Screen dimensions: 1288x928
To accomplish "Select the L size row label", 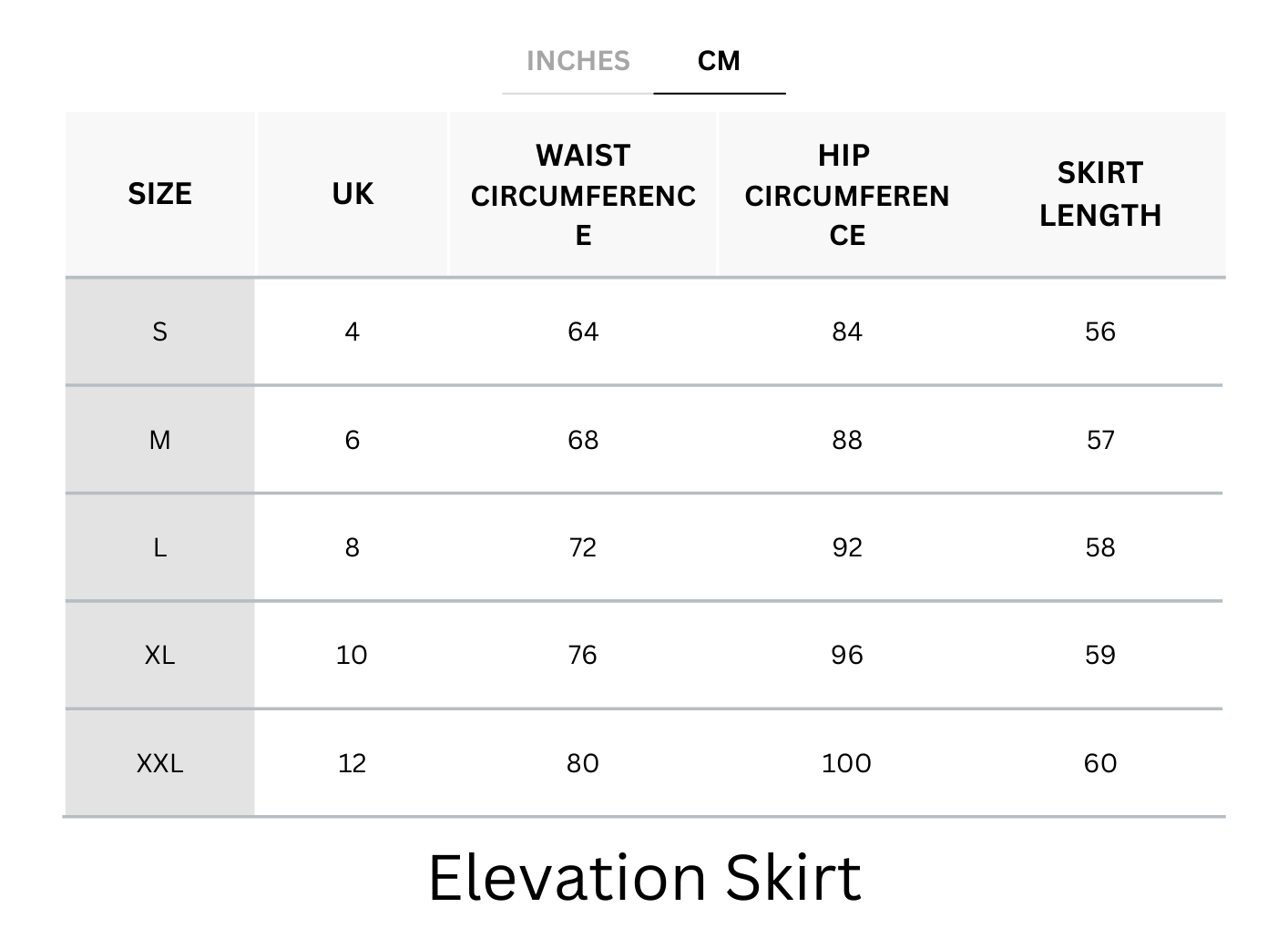I will (159, 547).
